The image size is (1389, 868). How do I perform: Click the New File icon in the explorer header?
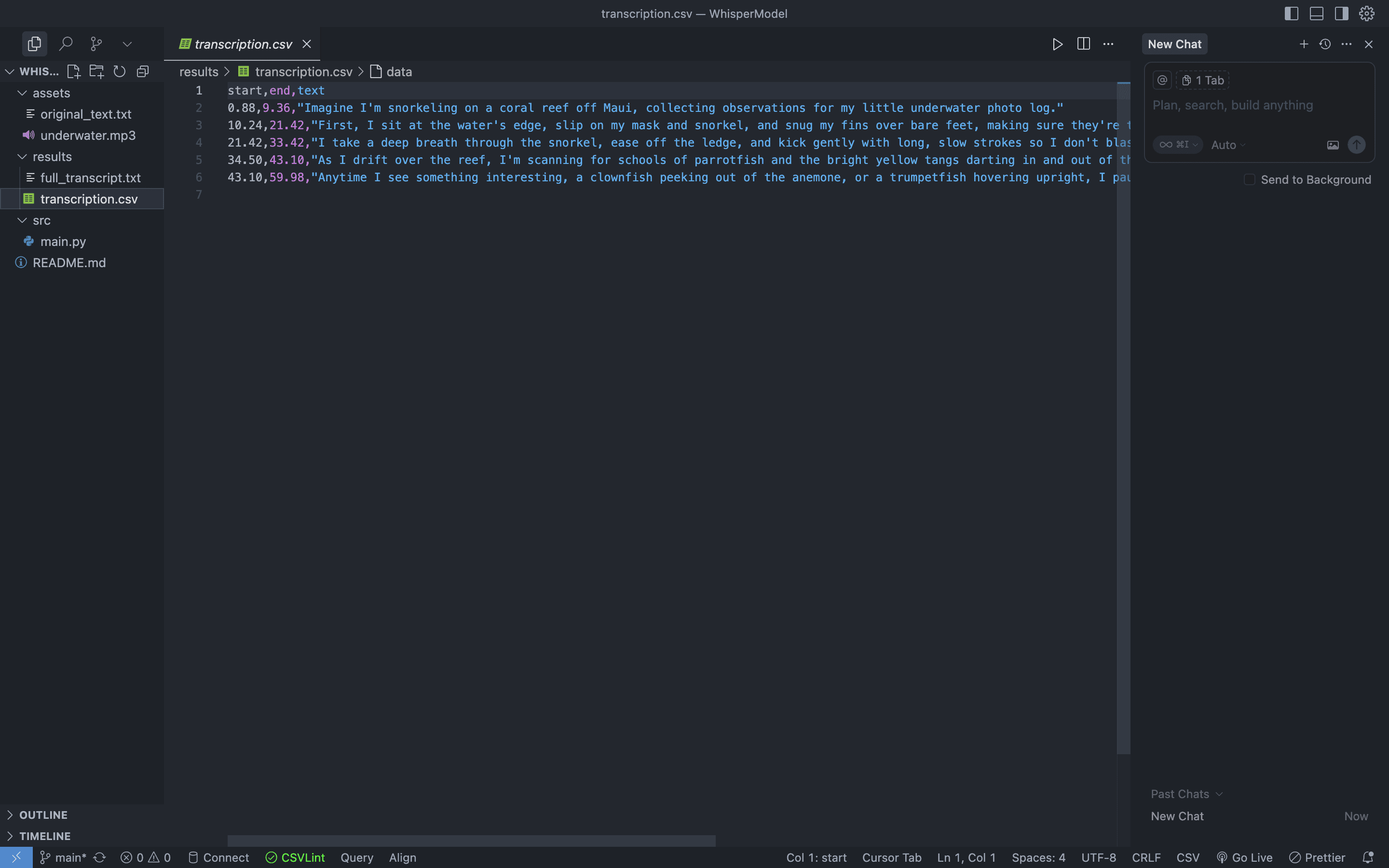(73, 71)
